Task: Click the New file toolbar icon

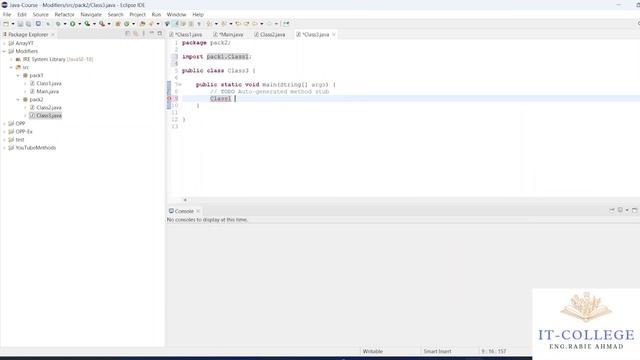Action: 6,24
